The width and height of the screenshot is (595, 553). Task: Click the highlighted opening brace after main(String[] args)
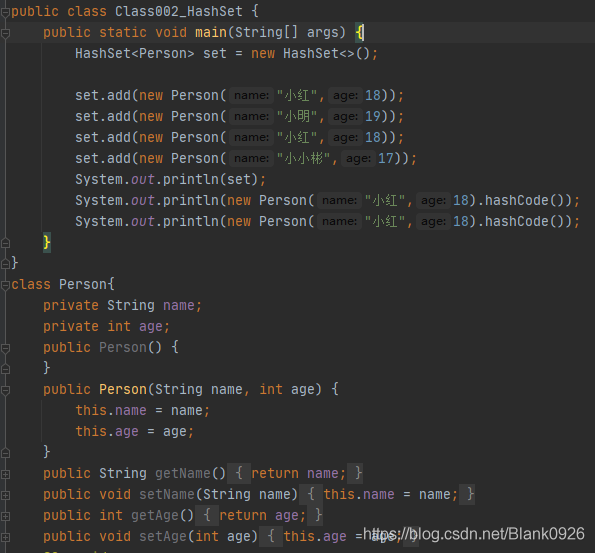[359, 32]
